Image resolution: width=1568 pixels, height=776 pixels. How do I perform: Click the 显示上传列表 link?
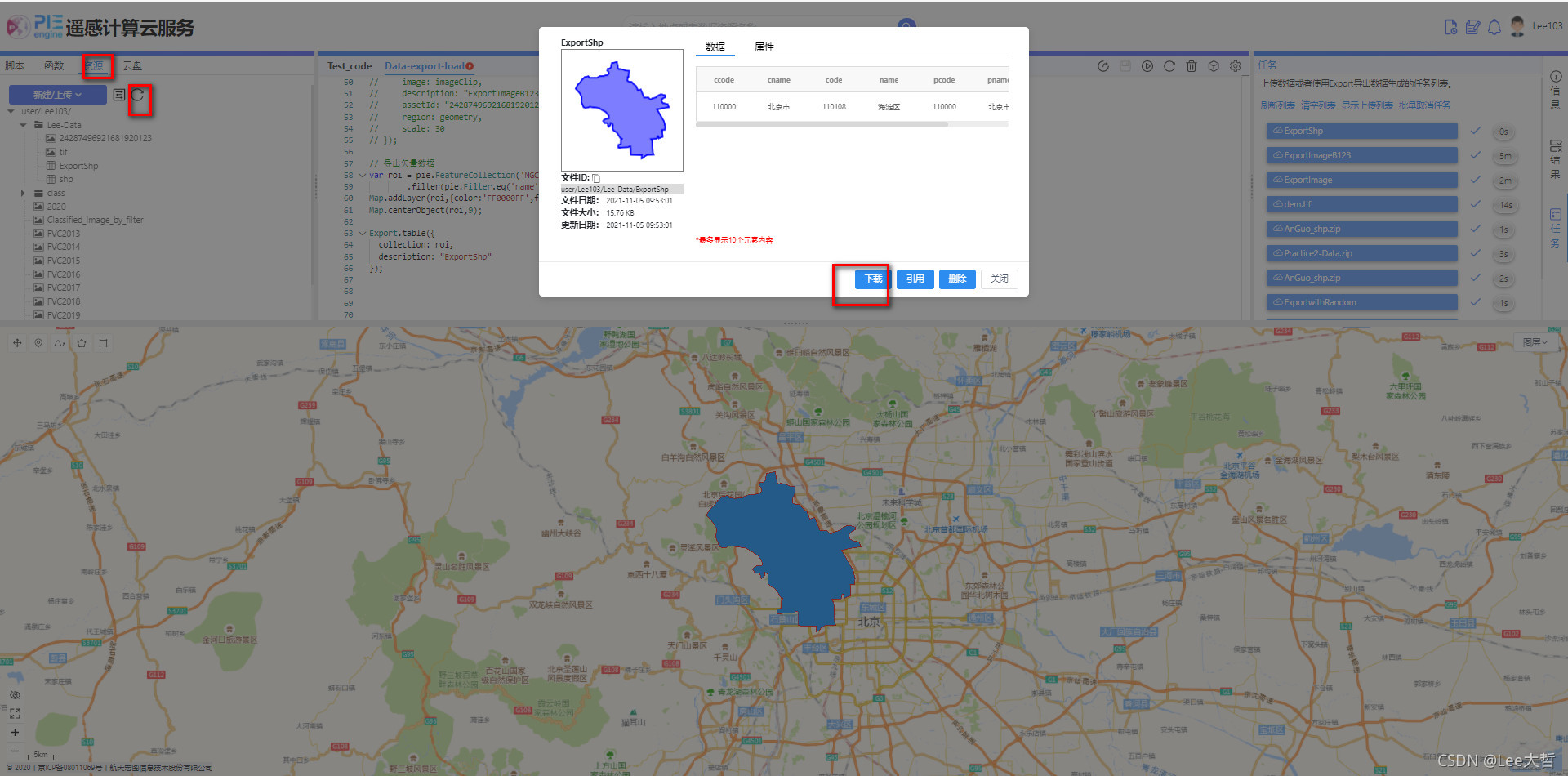pos(1367,105)
